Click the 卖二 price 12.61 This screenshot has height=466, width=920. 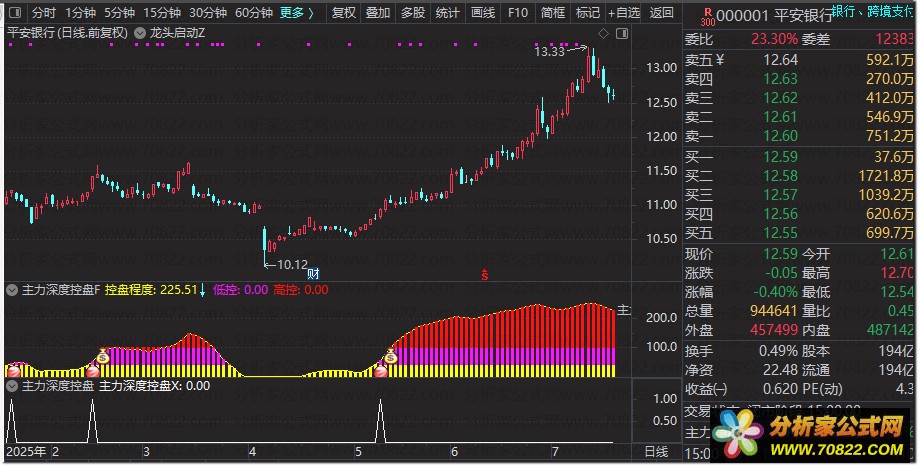[780, 117]
